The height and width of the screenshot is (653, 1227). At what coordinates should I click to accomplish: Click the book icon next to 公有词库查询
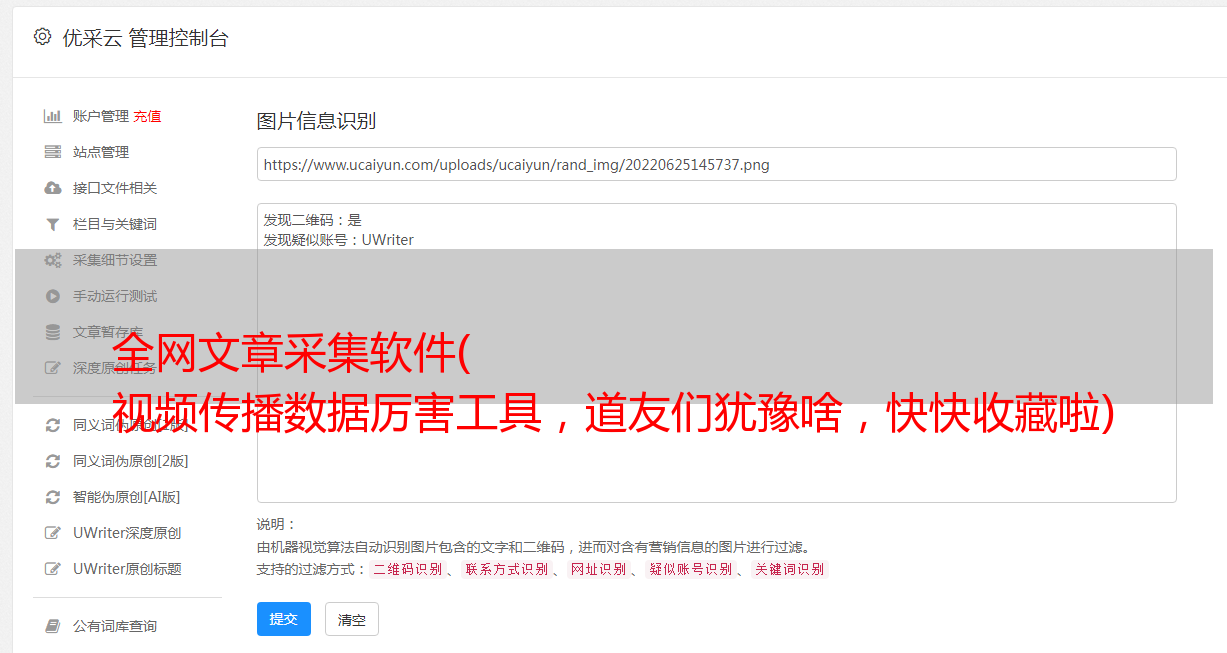pyautogui.click(x=53, y=626)
